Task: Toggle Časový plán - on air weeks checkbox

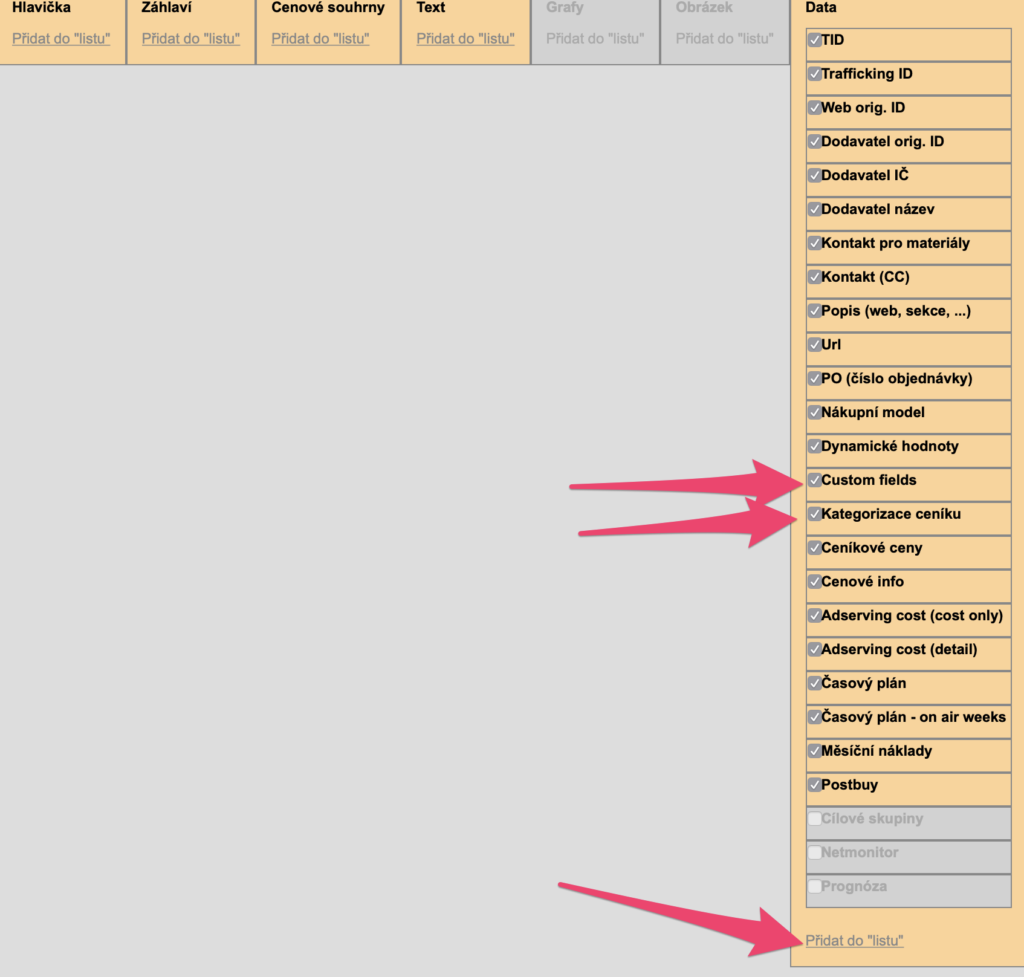Action: click(814, 717)
